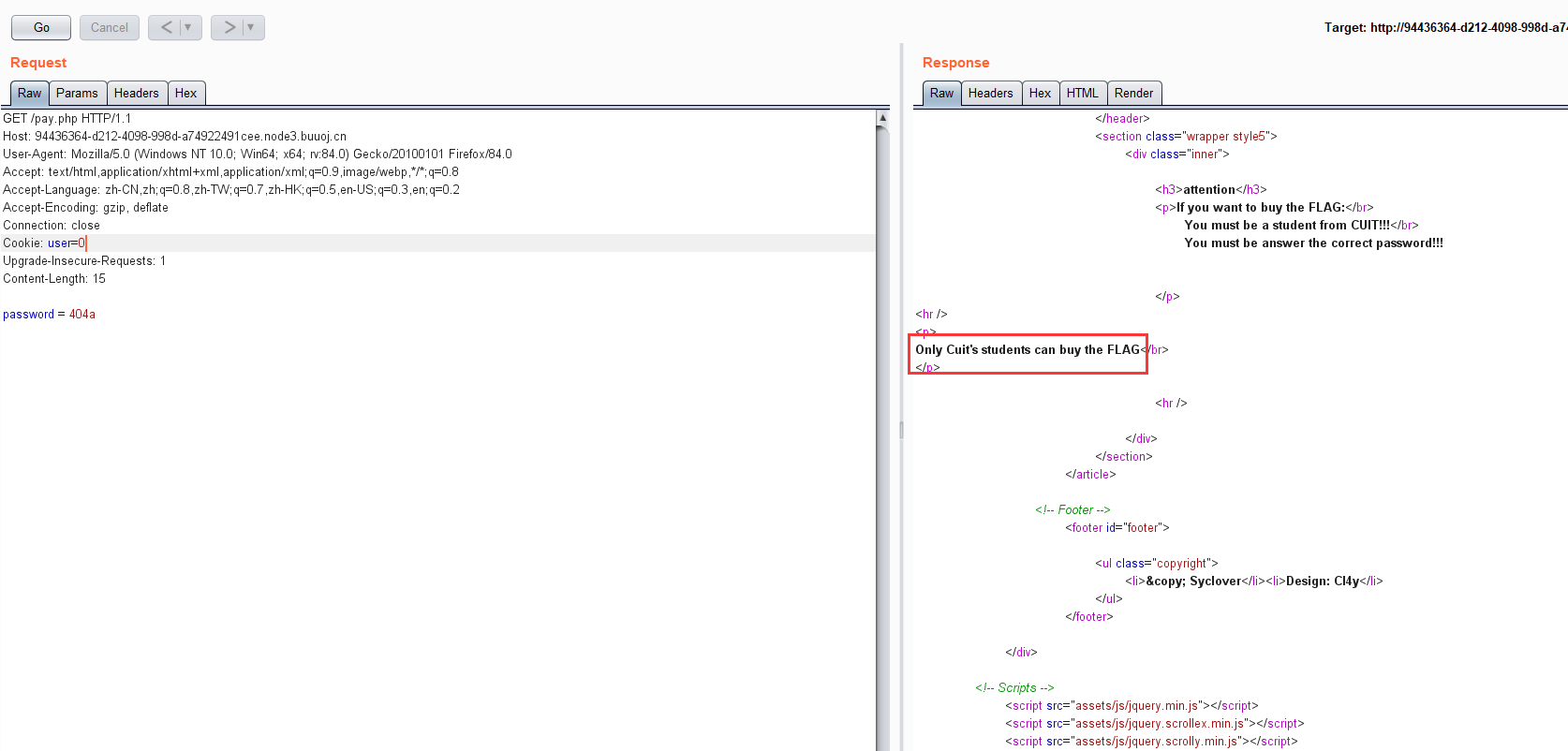
Task: Click the Cookie: user=0 line in request
Action: click(437, 243)
